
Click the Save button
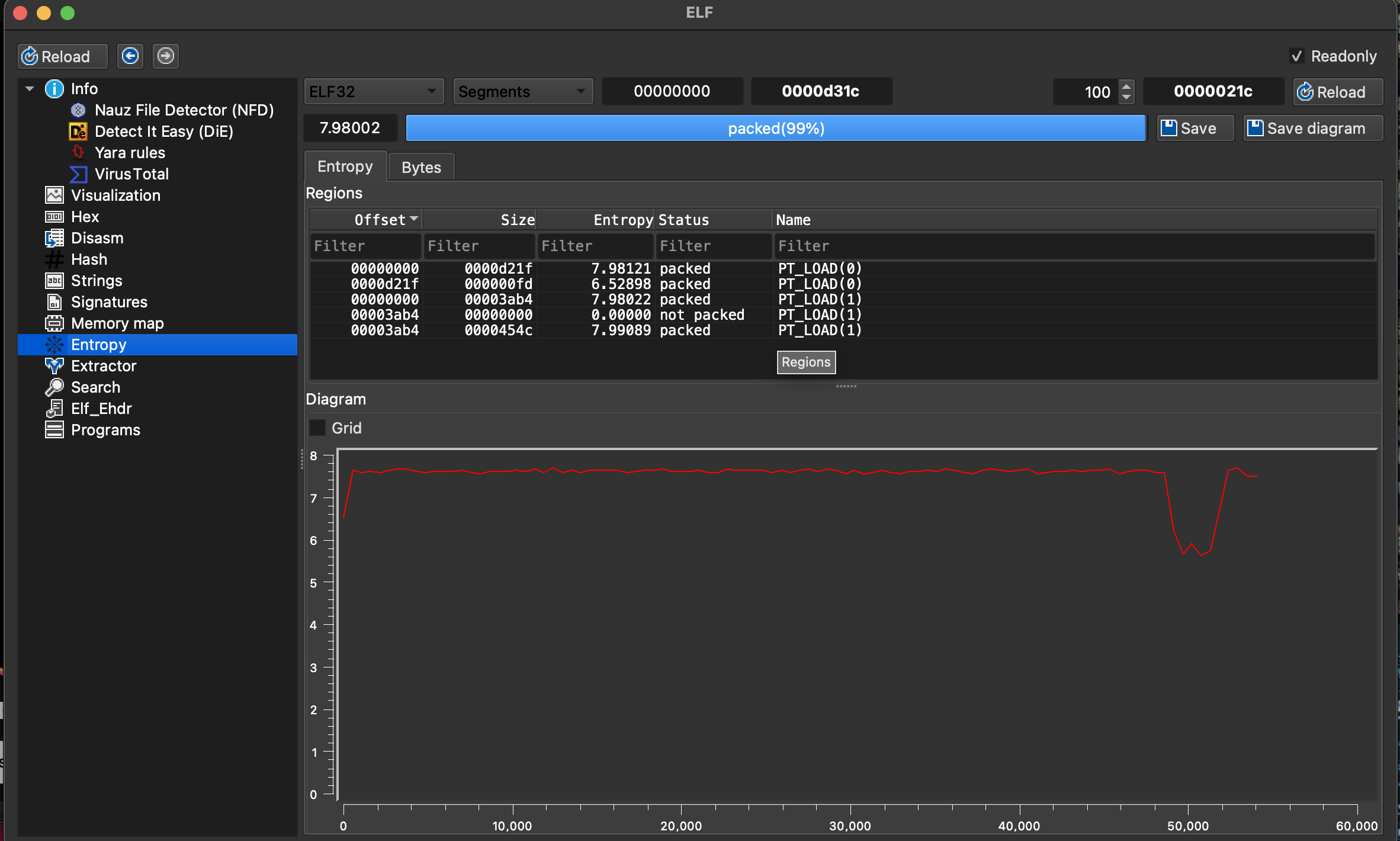click(1195, 129)
